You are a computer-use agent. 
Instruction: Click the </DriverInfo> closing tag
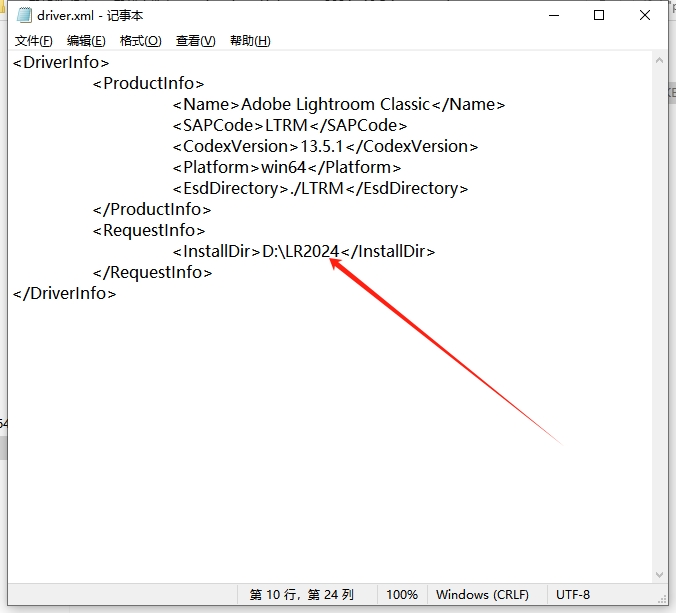(x=65, y=294)
